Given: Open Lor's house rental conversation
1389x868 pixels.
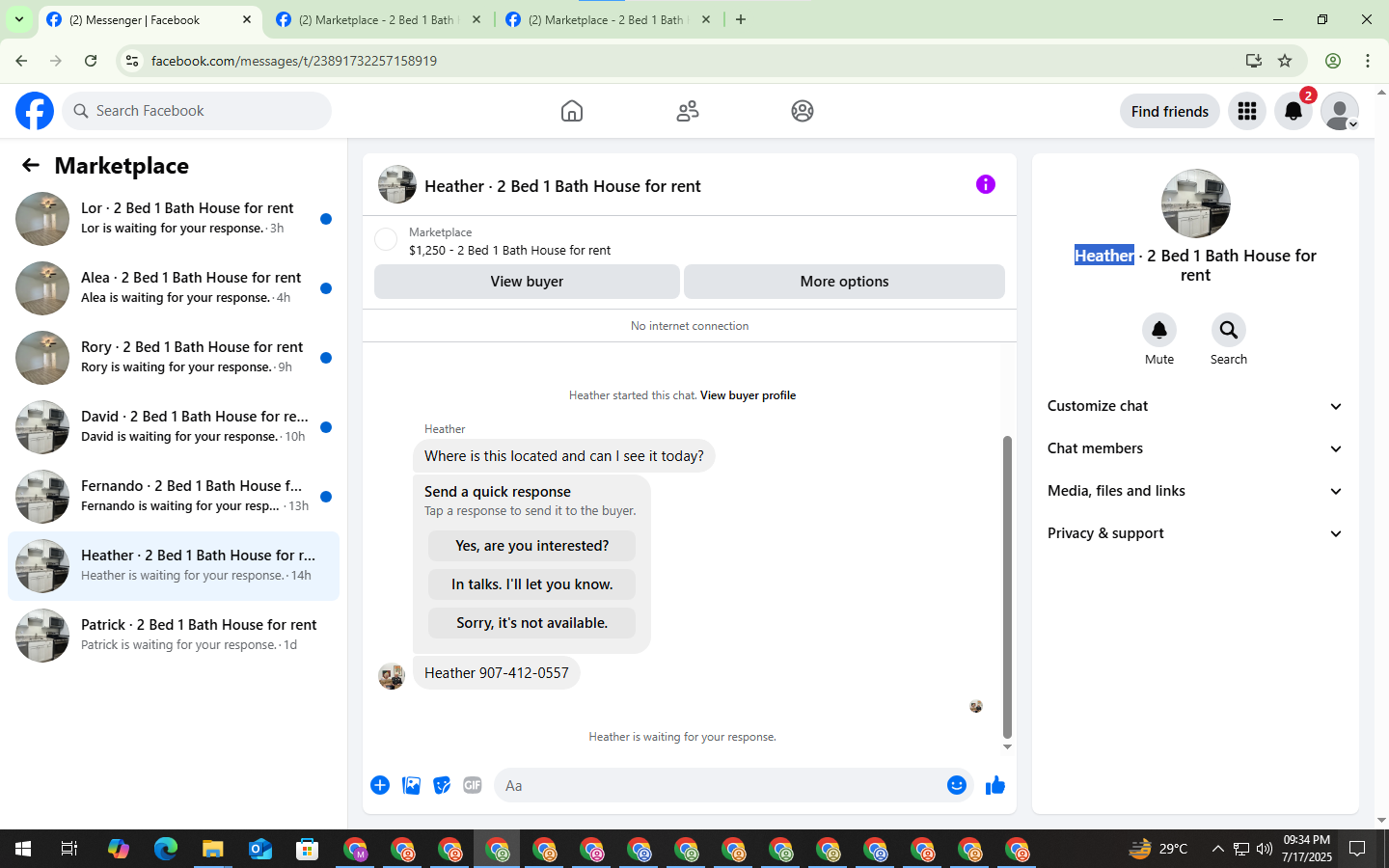Looking at the screenshot, I should pyautogui.click(x=174, y=219).
